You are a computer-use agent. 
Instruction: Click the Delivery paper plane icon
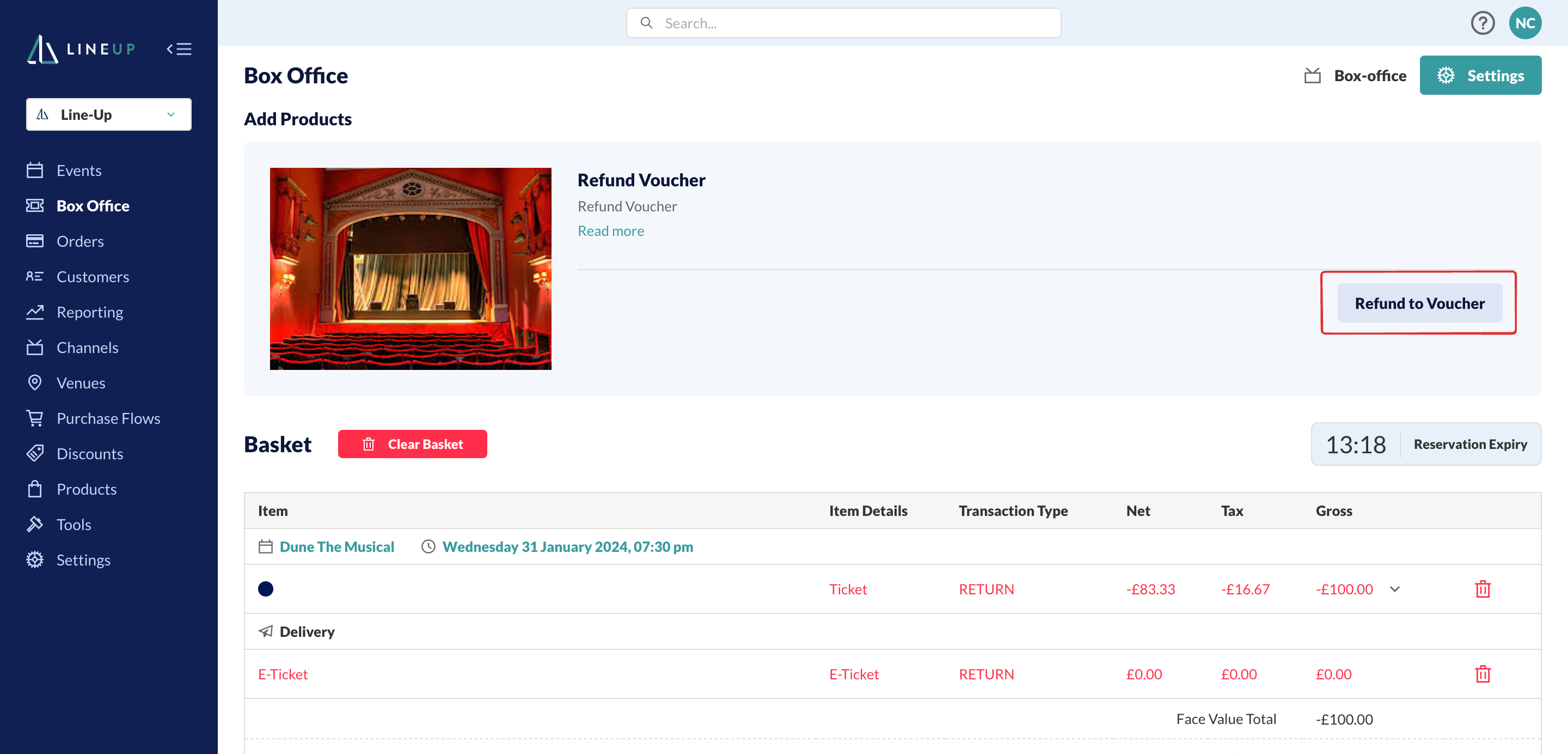click(265, 631)
